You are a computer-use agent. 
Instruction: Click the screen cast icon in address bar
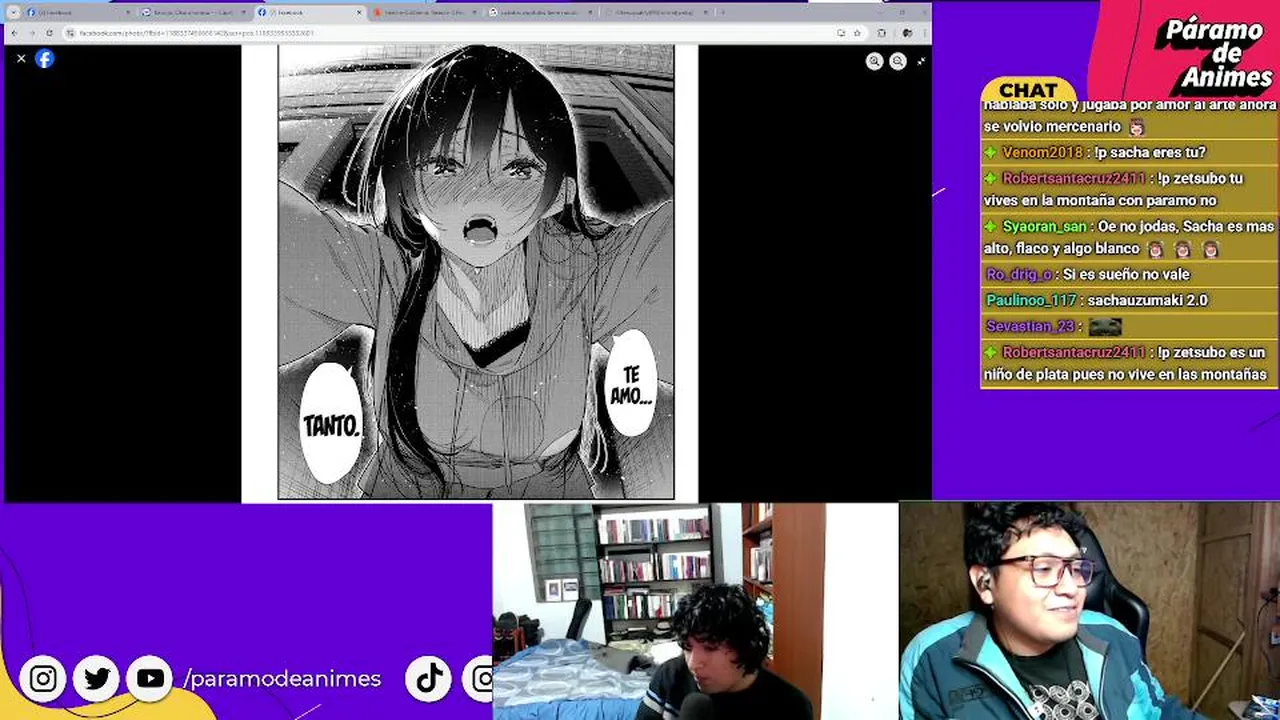[x=840, y=33]
